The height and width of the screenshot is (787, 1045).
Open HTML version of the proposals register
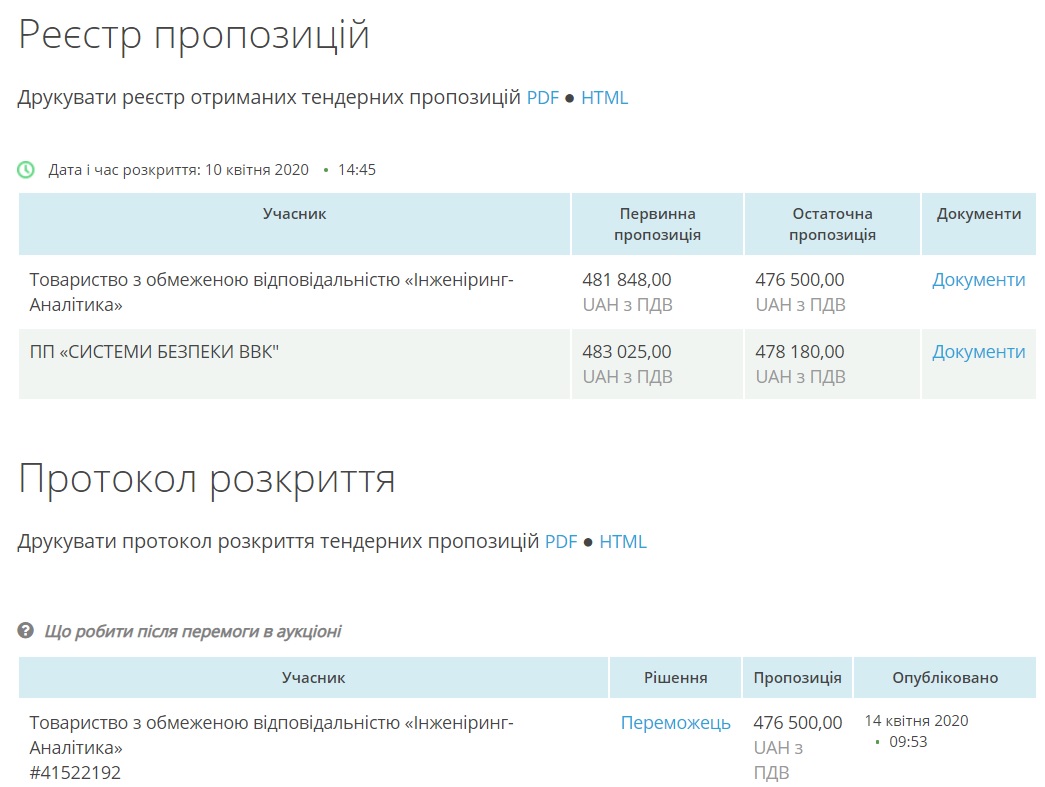pos(604,98)
